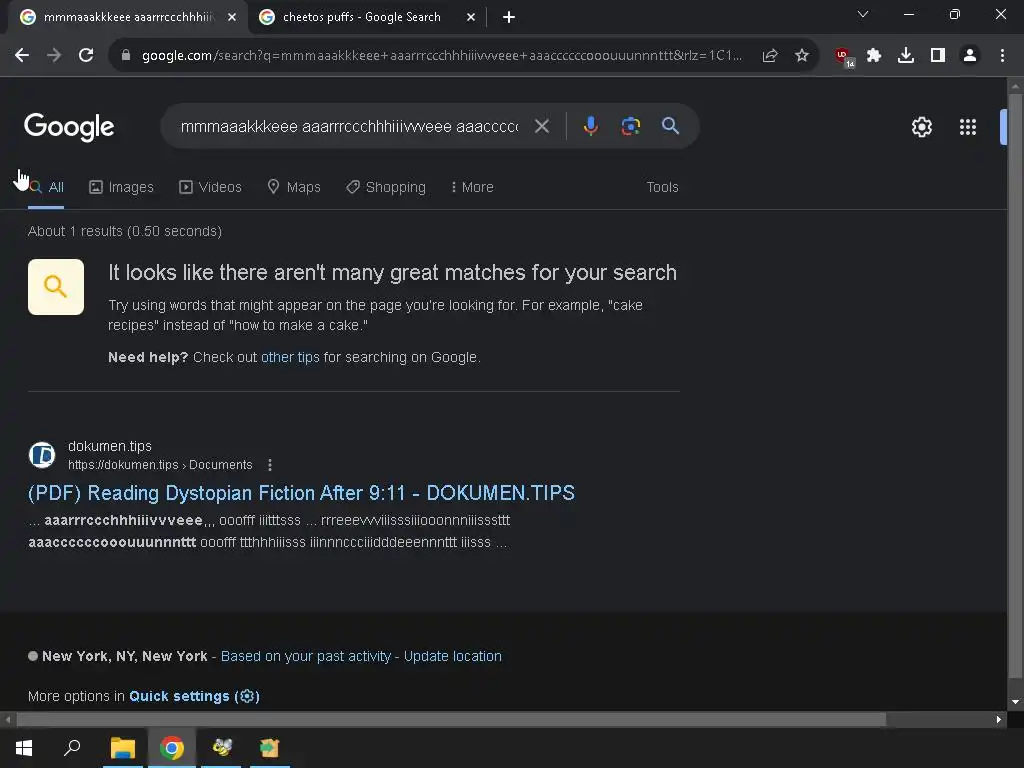Open Quick settings link in footer

point(194,696)
